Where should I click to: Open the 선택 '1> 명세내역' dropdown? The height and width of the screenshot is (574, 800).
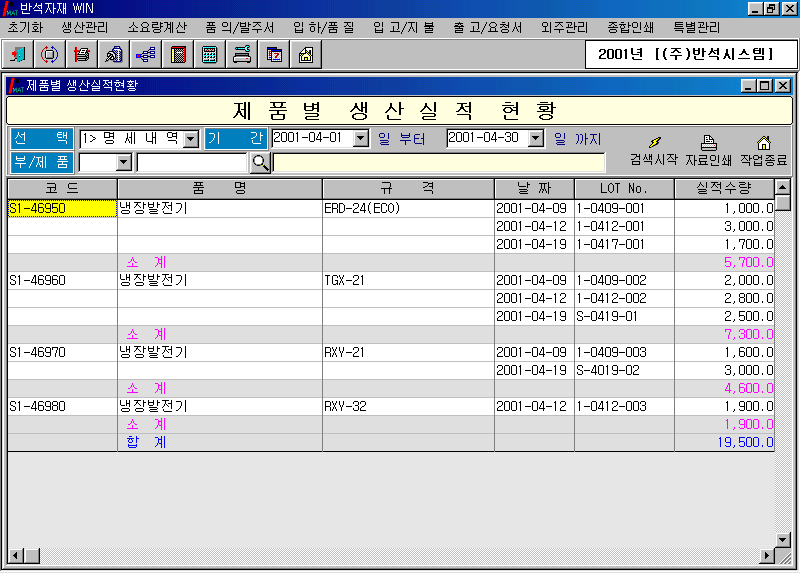coord(191,139)
